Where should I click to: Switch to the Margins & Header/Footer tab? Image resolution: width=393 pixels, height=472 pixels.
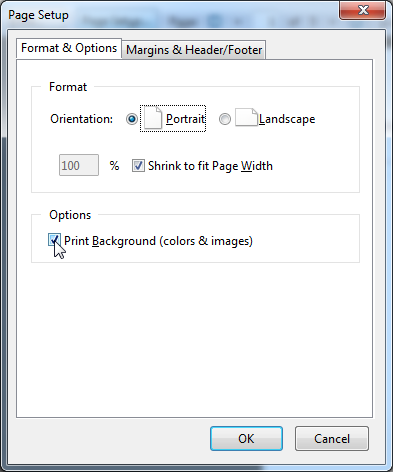[194, 50]
